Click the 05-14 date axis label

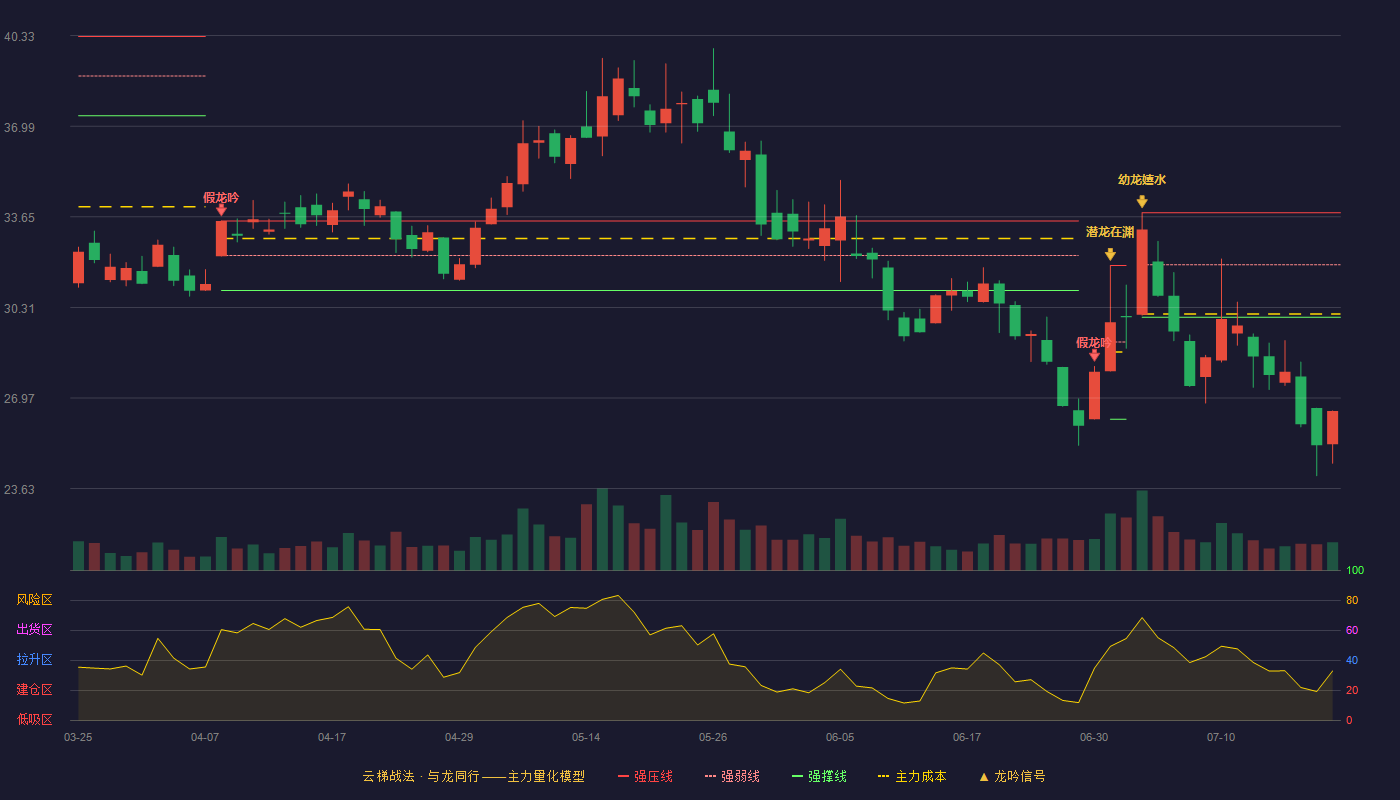click(x=586, y=737)
